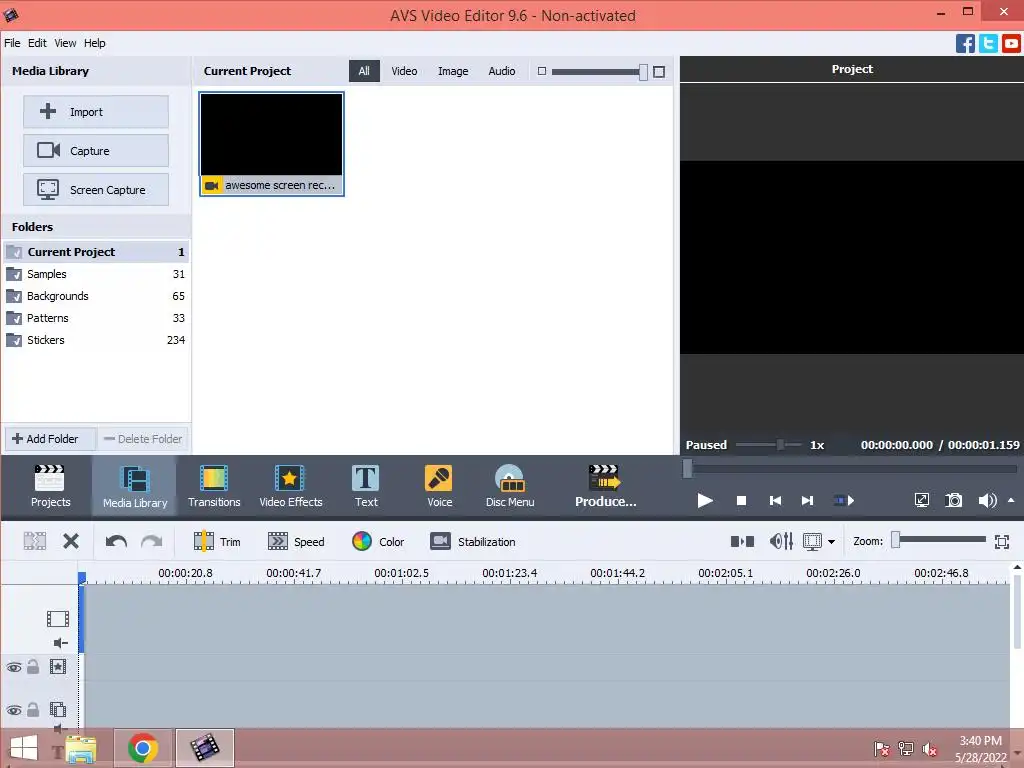This screenshot has height=768, width=1024.
Task: Click the Undo arrow
Action: coord(116,541)
